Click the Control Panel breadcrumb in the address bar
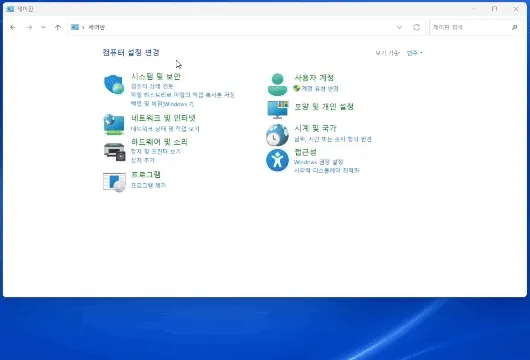Screen dimensions: 530x360 [97, 27]
